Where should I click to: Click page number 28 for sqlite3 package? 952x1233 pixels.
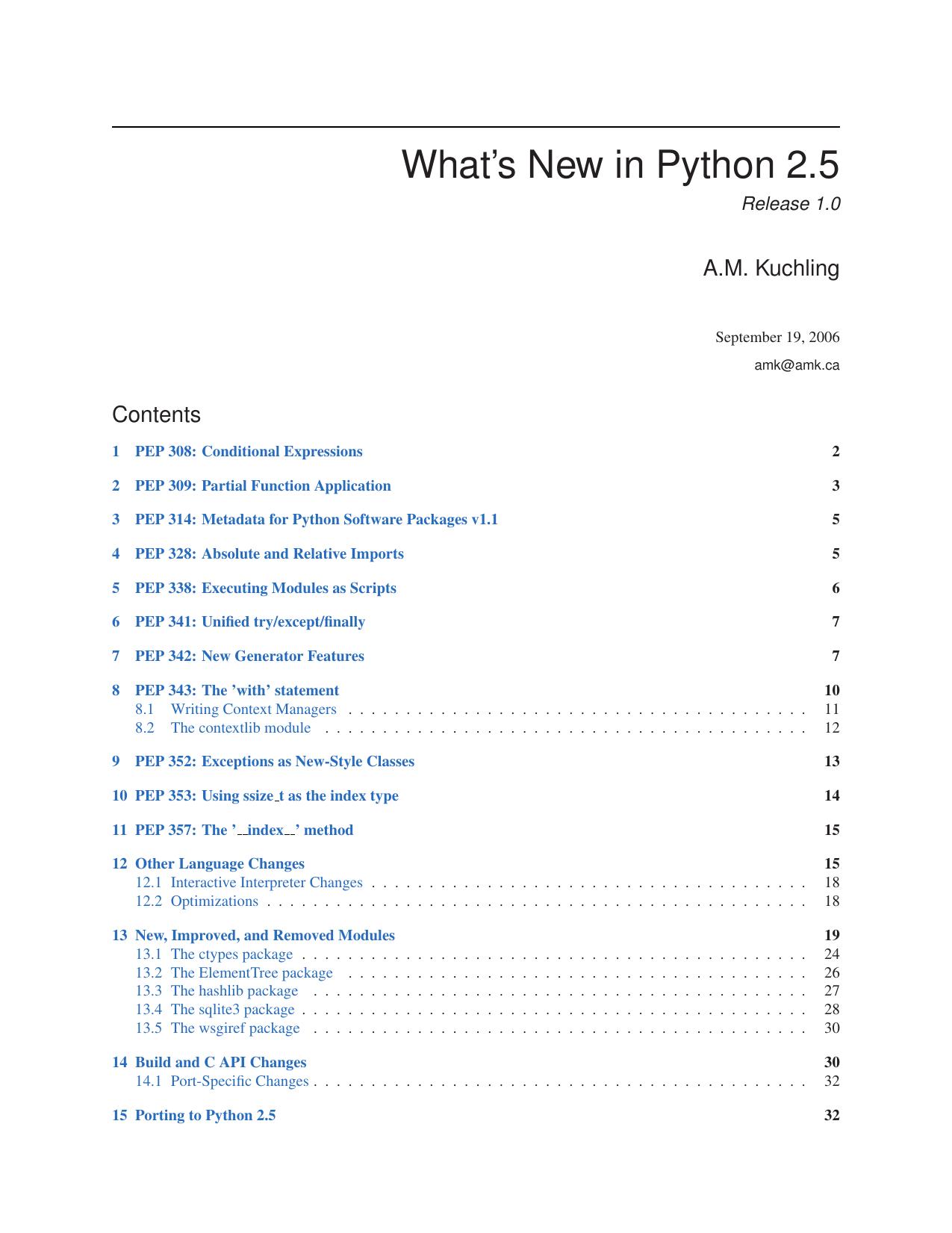pyautogui.click(x=832, y=1010)
